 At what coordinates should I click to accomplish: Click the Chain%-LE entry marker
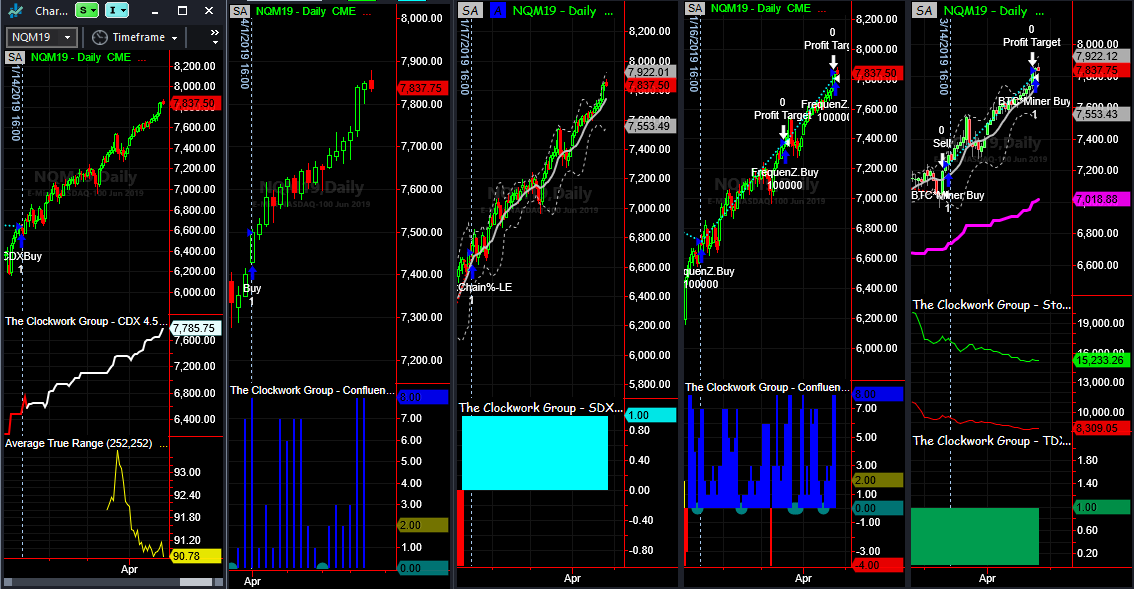click(x=485, y=287)
